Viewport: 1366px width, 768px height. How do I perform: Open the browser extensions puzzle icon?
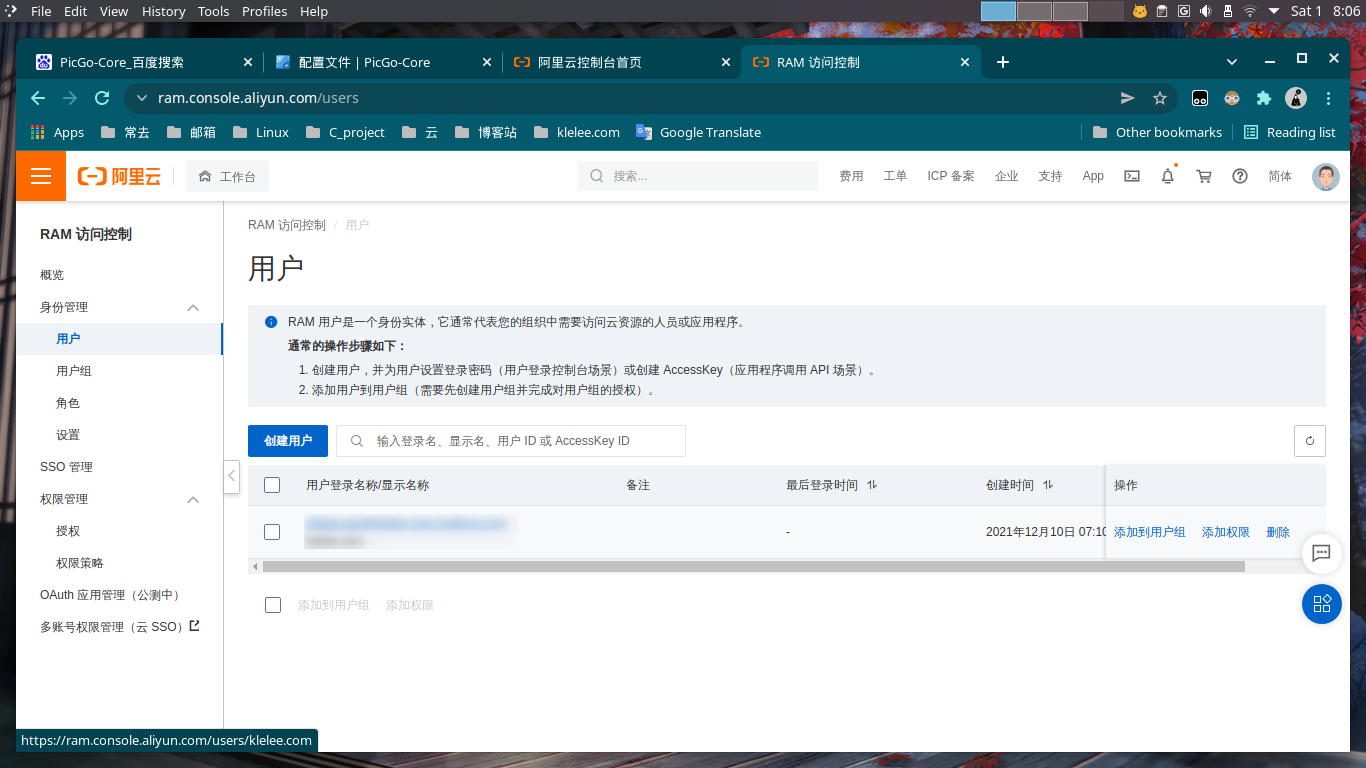tap(1264, 98)
